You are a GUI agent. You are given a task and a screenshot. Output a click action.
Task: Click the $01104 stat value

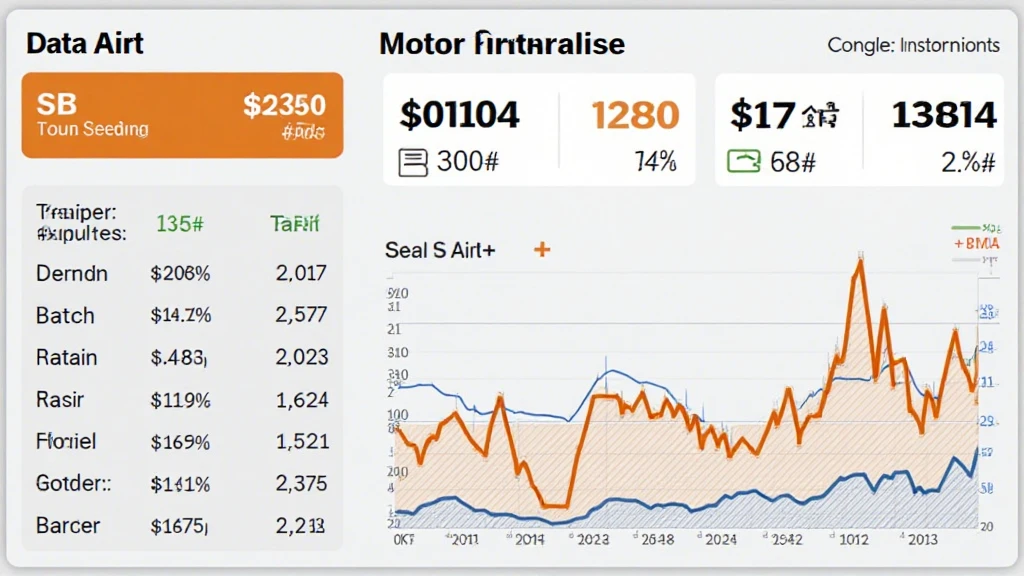coord(459,115)
